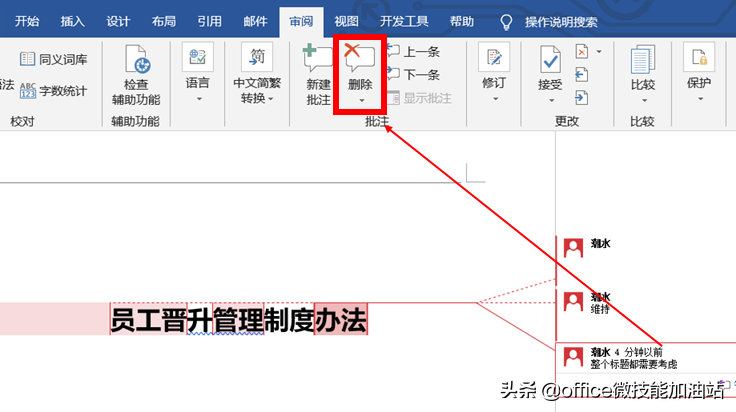Toggle 修订 track changes icon

[494, 57]
